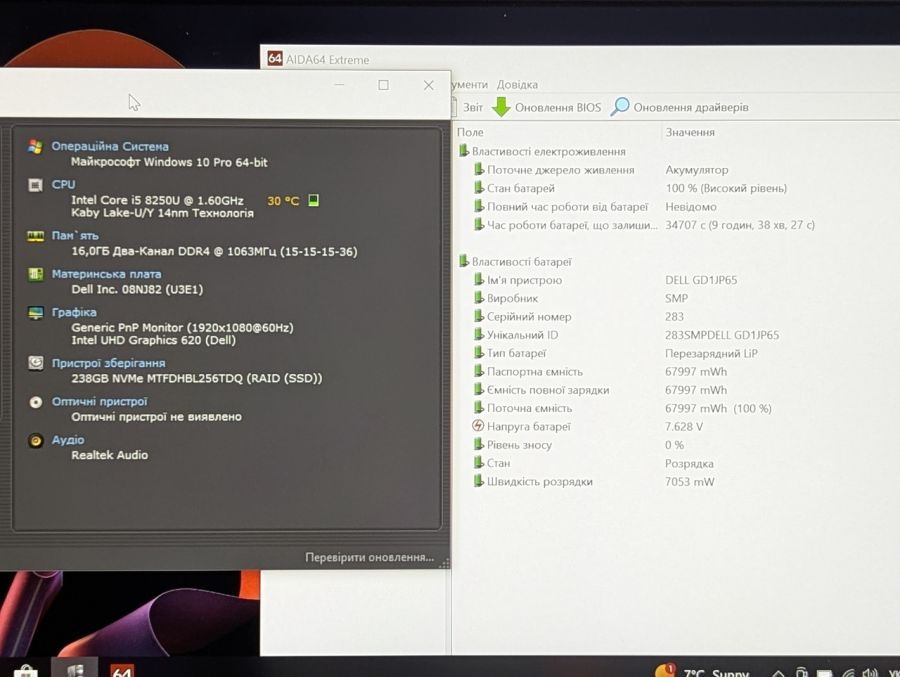Open the CPU section link
This screenshot has height=677, width=900.
coord(64,184)
